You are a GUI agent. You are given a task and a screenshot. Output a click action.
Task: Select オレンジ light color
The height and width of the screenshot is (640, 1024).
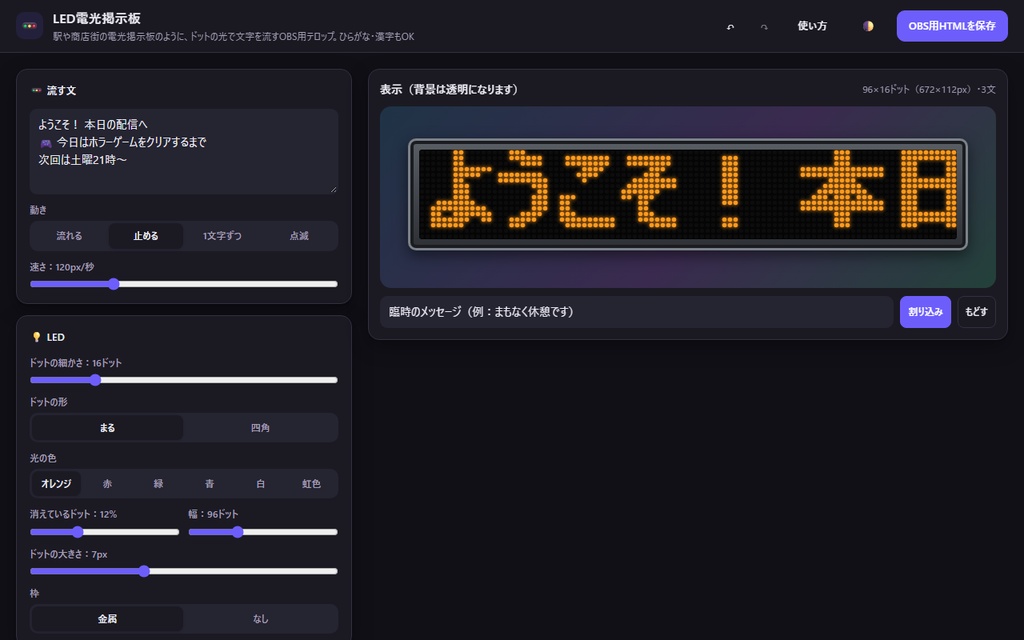(x=56, y=484)
